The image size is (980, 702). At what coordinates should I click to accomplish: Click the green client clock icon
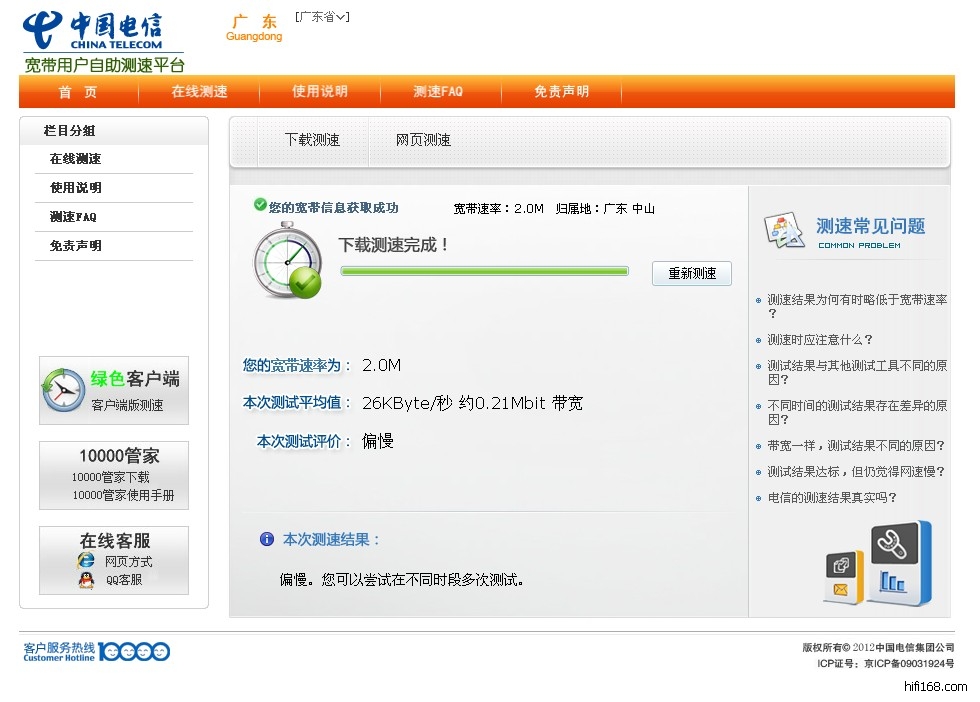[x=63, y=390]
